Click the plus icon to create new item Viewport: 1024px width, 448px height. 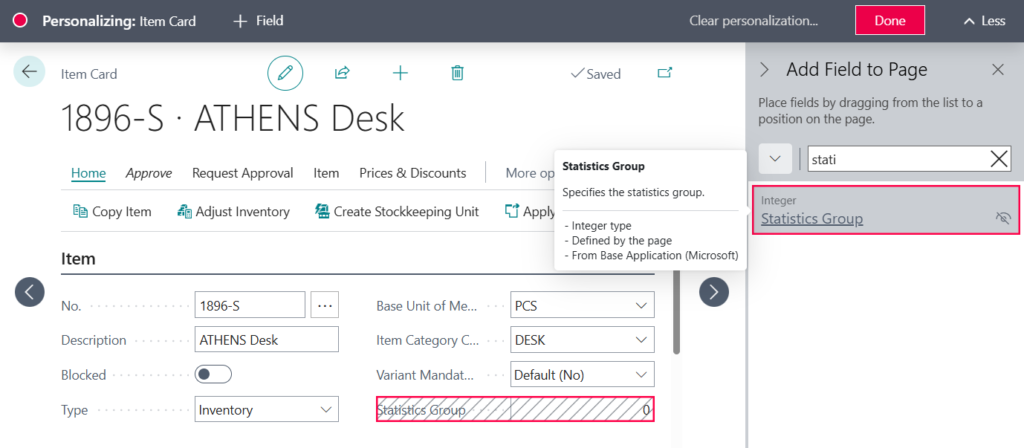pos(400,73)
